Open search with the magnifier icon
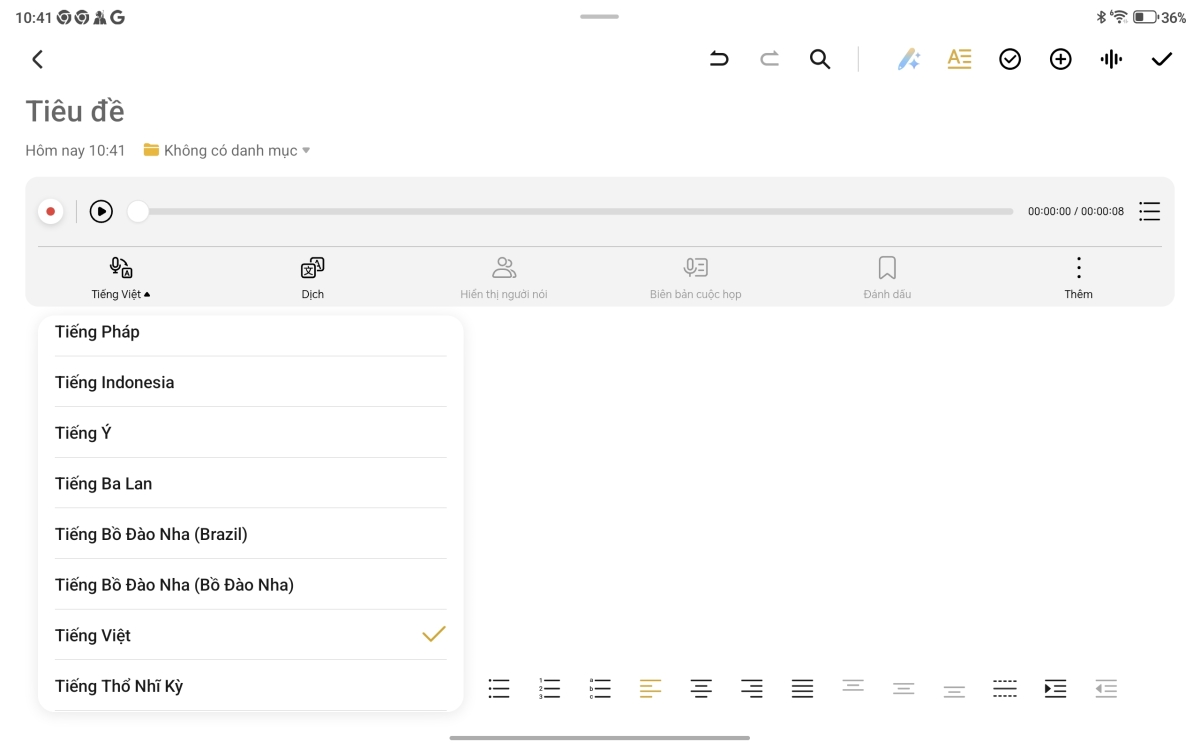1200x750 pixels. [820, 60]
